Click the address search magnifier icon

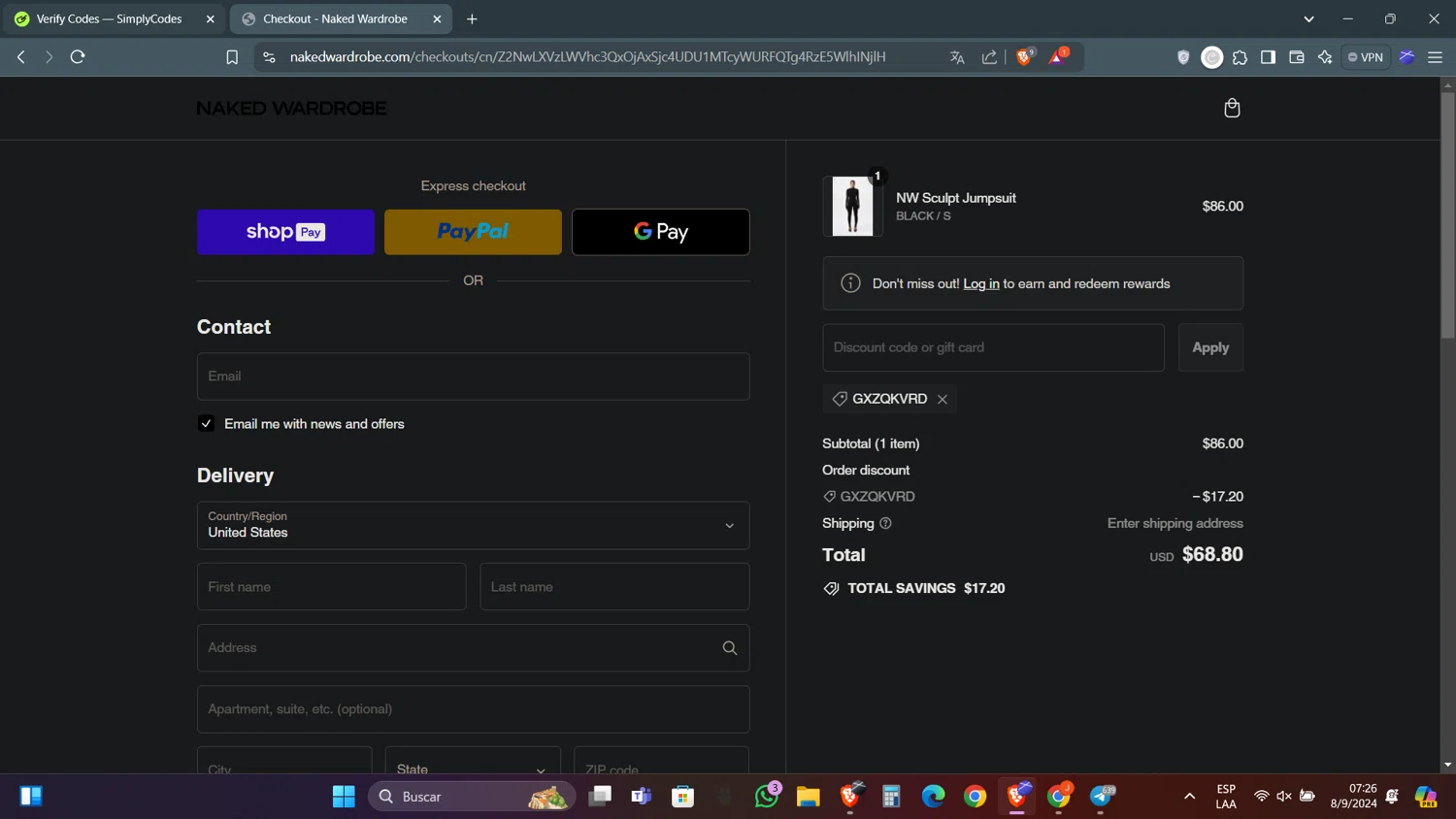point(730,648)
